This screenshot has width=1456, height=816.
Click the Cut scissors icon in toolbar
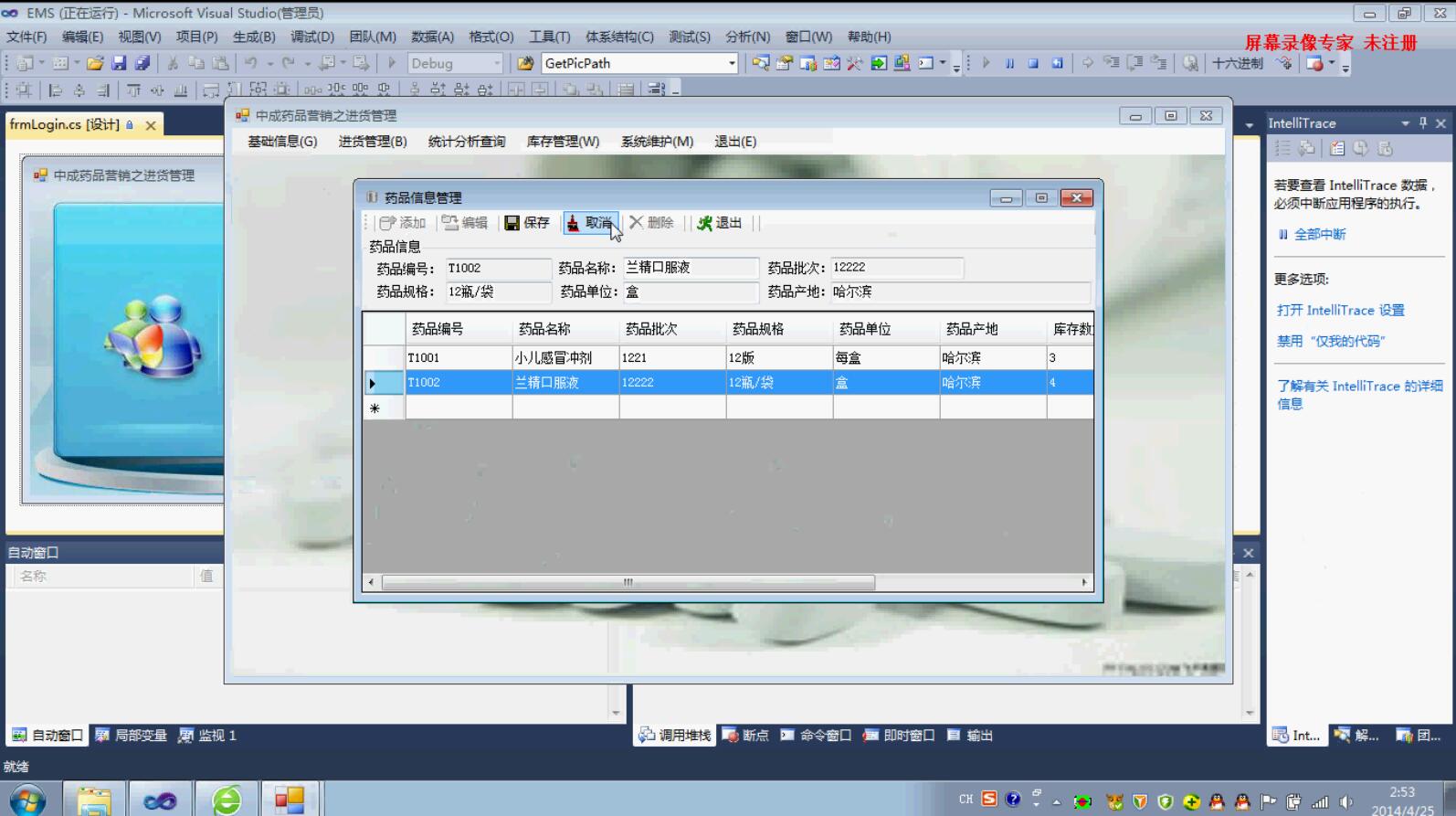(x=172, y=63)
